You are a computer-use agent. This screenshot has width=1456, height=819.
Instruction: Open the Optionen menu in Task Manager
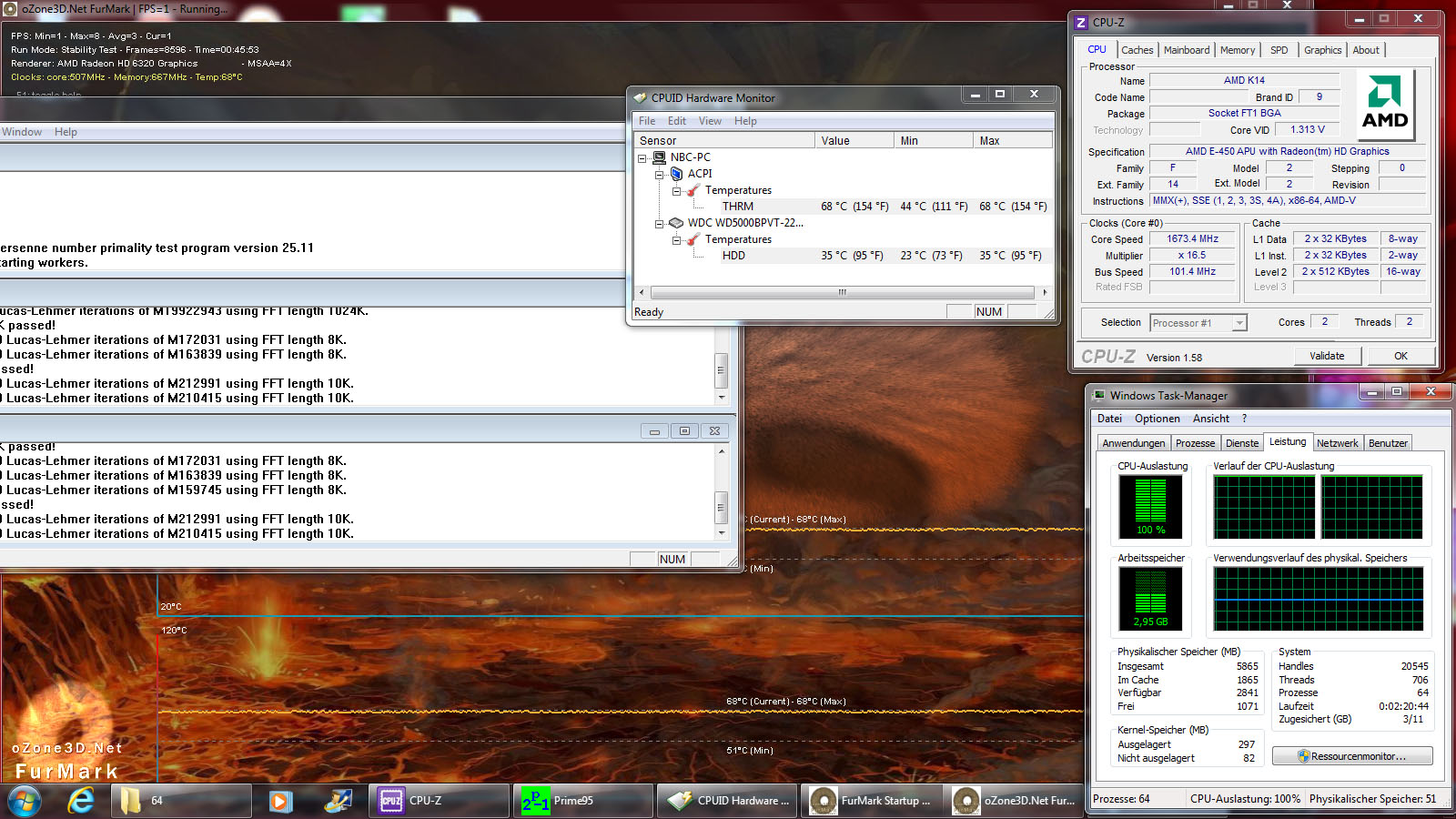point(1158,419)
